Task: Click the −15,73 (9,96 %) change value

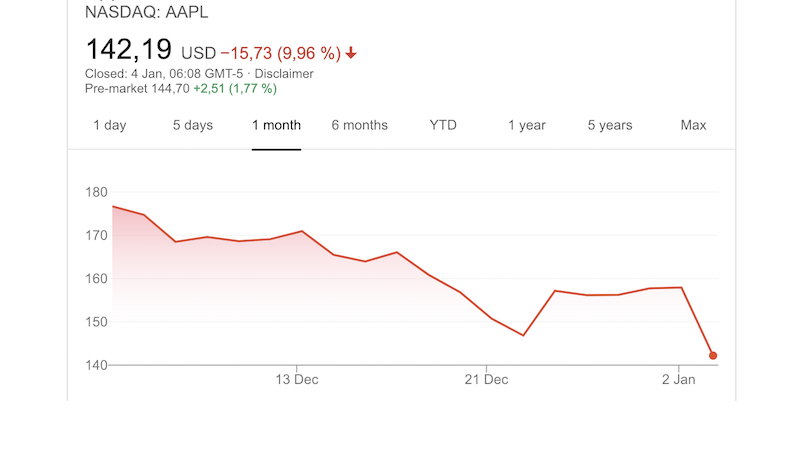Action: pos(280,53)
